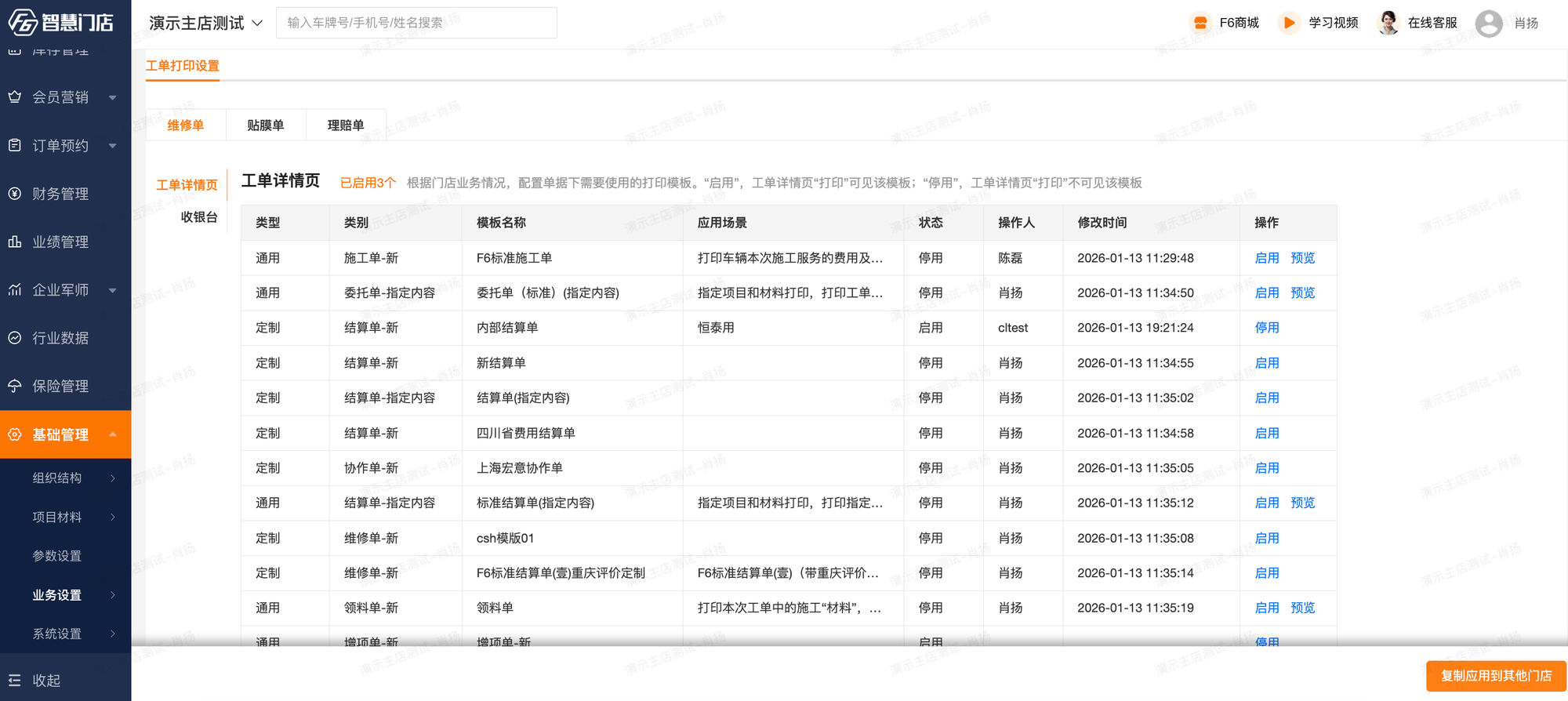Preview the 领料单 template
This screenshot has height=701, width=1568.
1302,608
